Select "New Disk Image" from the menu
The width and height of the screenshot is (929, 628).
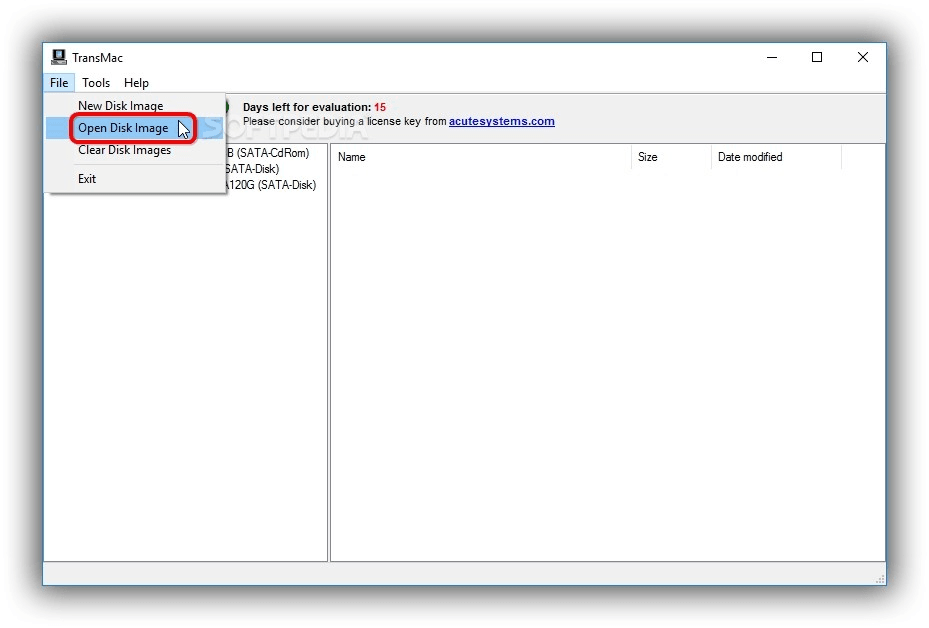coord(120,105)
